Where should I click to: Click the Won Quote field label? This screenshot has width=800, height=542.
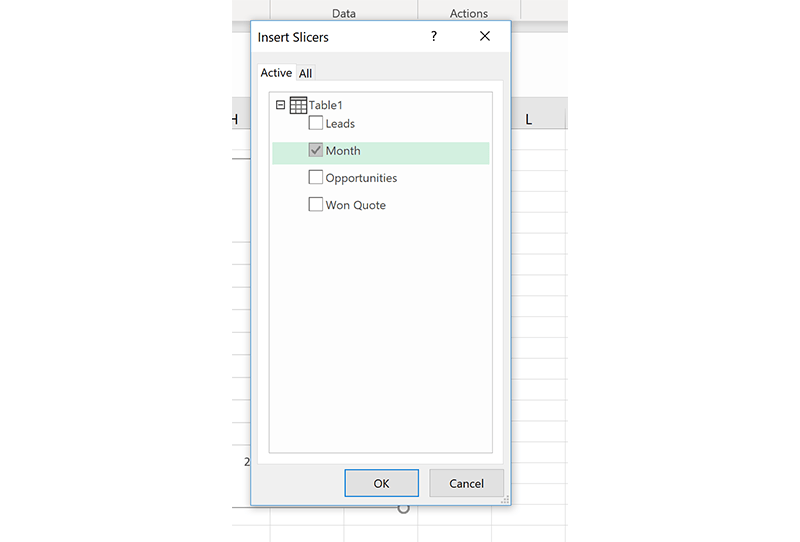(356, 205)
